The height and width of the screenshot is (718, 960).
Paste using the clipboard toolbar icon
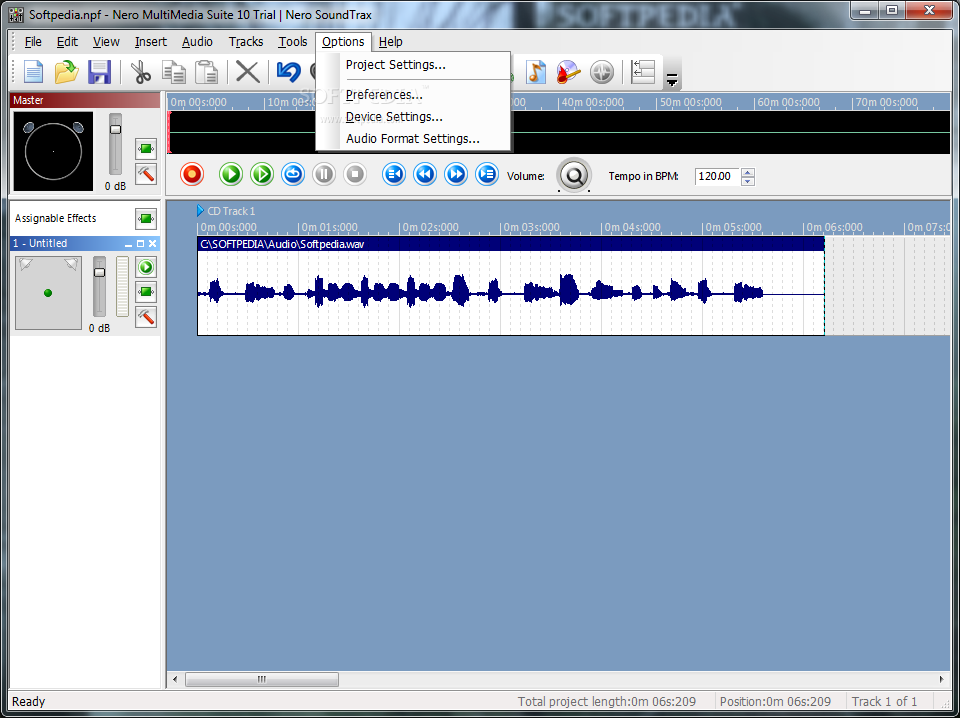tap(207, 72)
